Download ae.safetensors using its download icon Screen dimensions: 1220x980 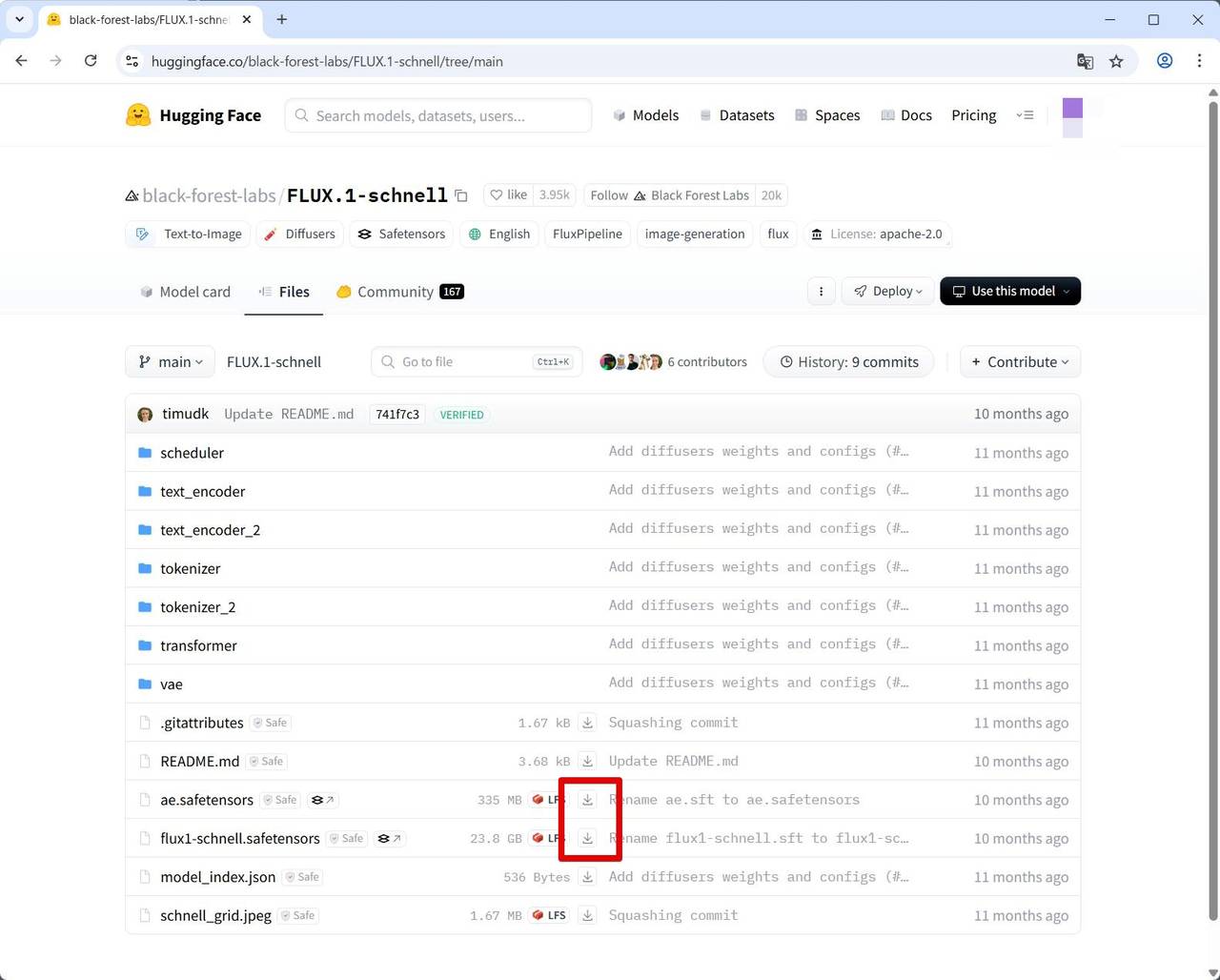(x=588, y=800)
